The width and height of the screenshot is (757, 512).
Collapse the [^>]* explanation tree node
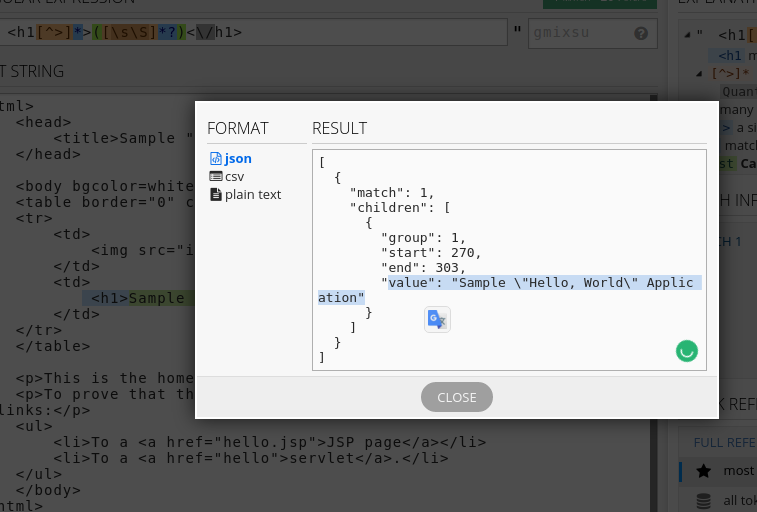coord(699,73)
